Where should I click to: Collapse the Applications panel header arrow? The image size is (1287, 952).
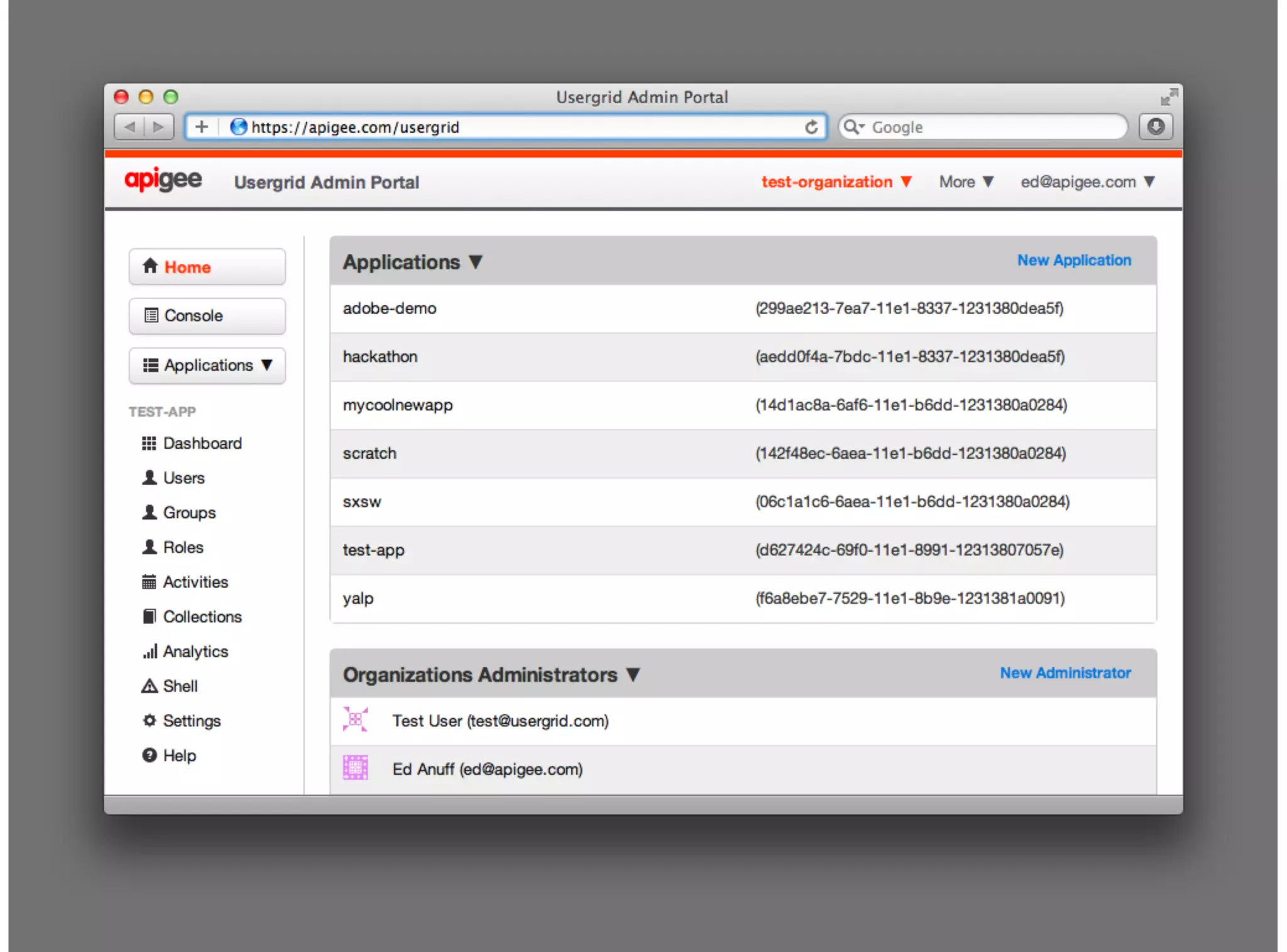[x=476, y=262]
